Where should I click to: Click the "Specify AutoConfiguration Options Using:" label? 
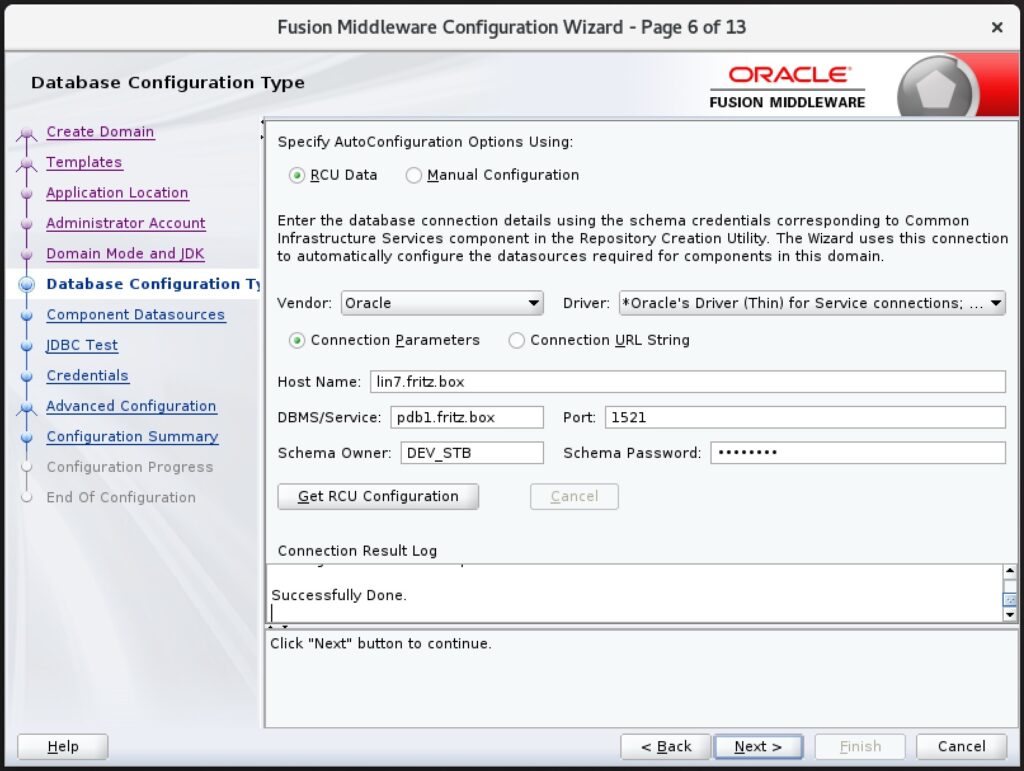(x=425, y=142)
